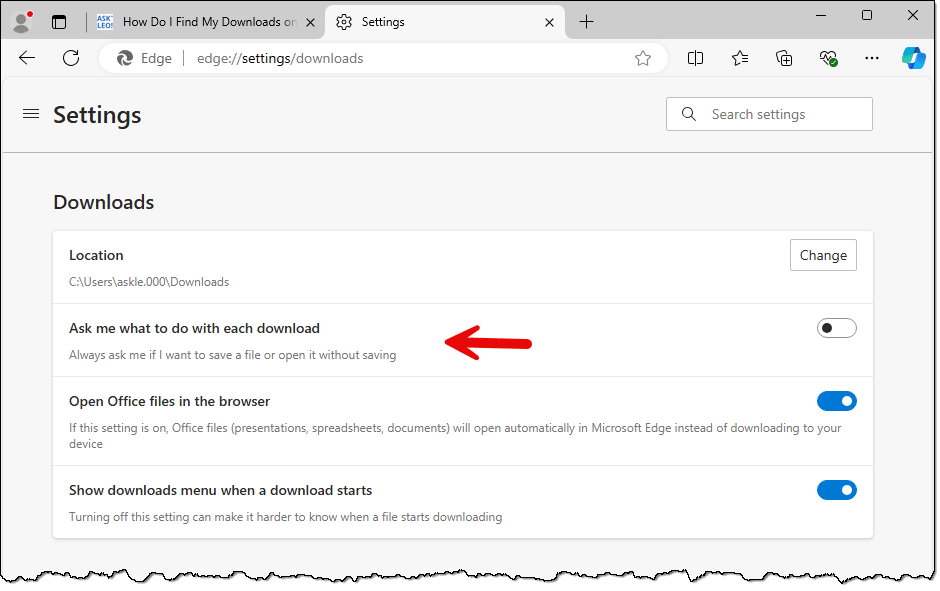Click the Copilot icon in the toolbar
This screenshot has height=591, width=940.
click(913, 58)
